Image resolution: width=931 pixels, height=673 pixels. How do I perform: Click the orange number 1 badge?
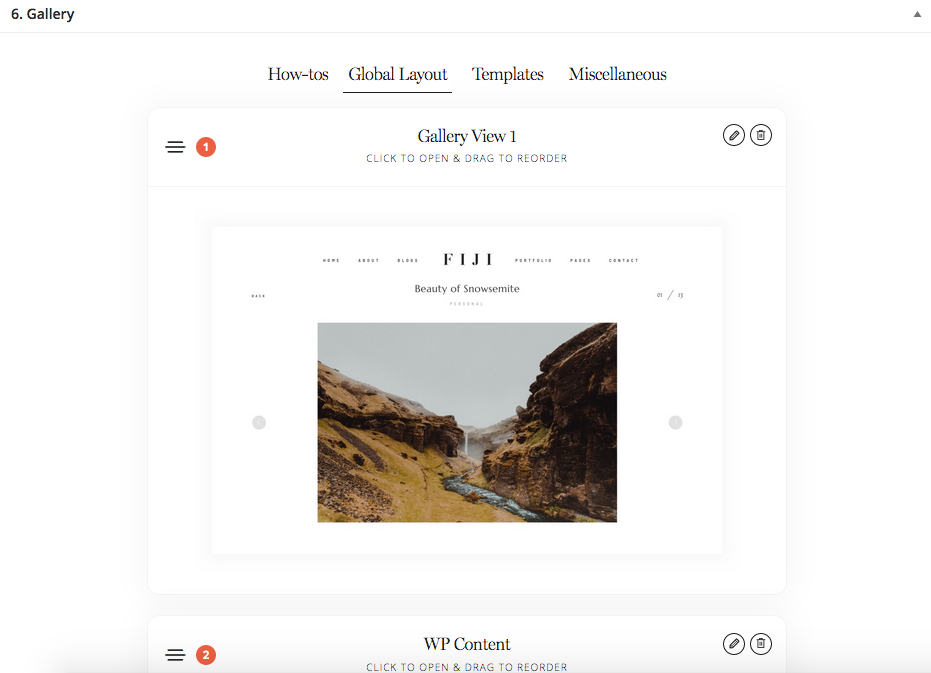point(206,147)
